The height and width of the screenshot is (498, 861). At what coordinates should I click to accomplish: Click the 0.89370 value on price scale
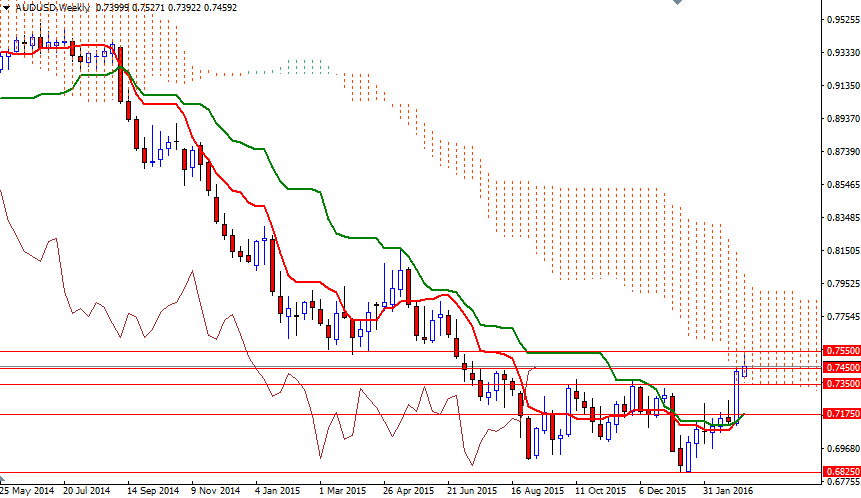(x=841, y=119)
